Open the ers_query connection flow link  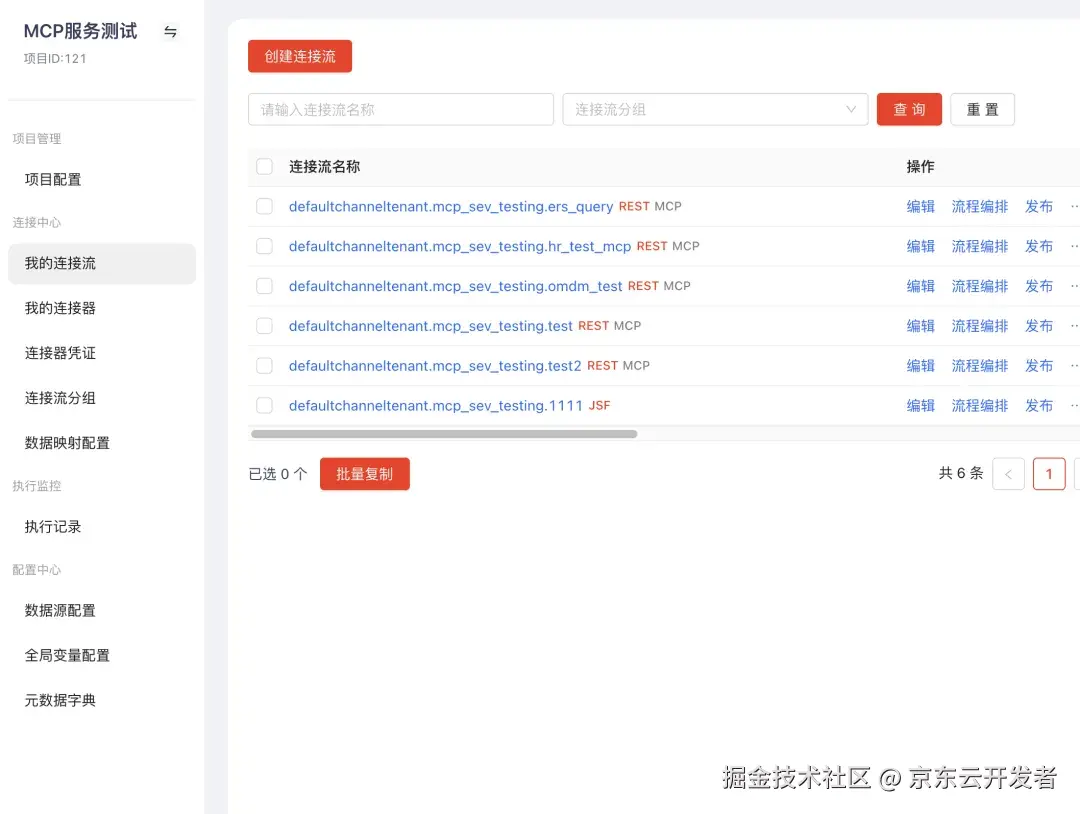(449, 206)
